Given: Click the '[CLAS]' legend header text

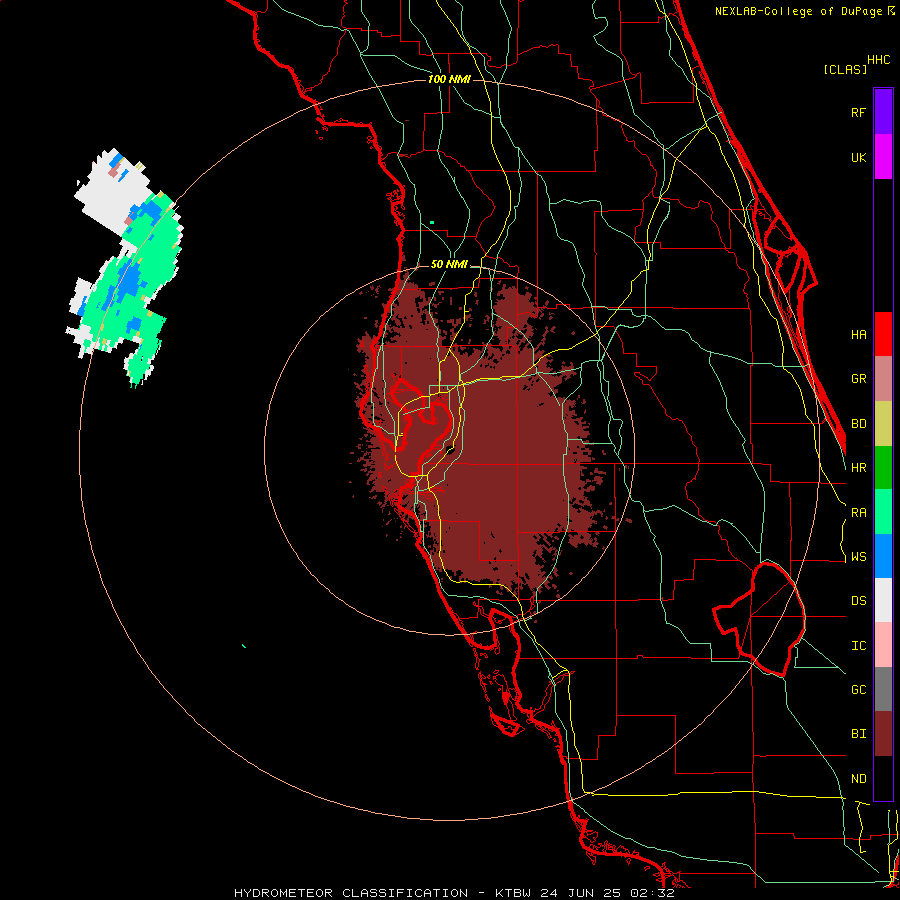Looking at the screenshot, I should pyautogui.click(x=845, y=69).
